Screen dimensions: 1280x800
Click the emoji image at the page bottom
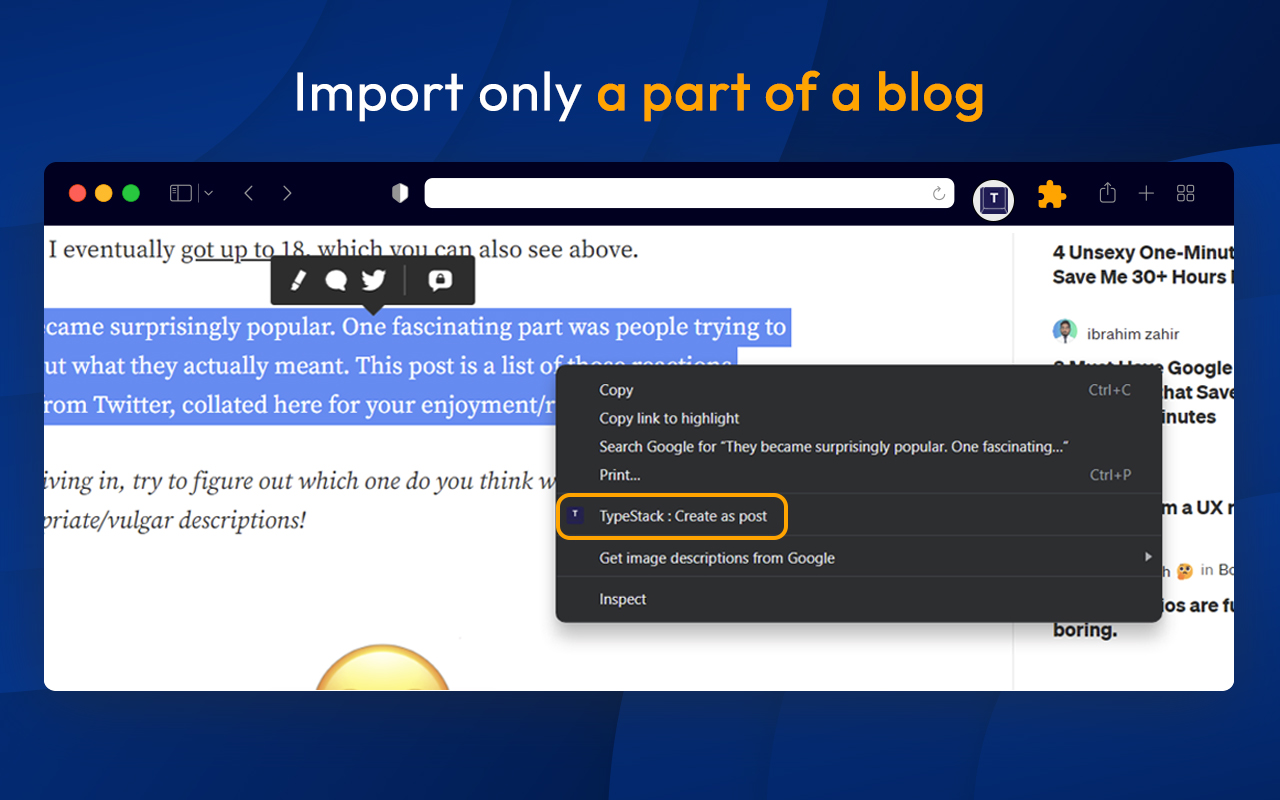tap(383, 667)
